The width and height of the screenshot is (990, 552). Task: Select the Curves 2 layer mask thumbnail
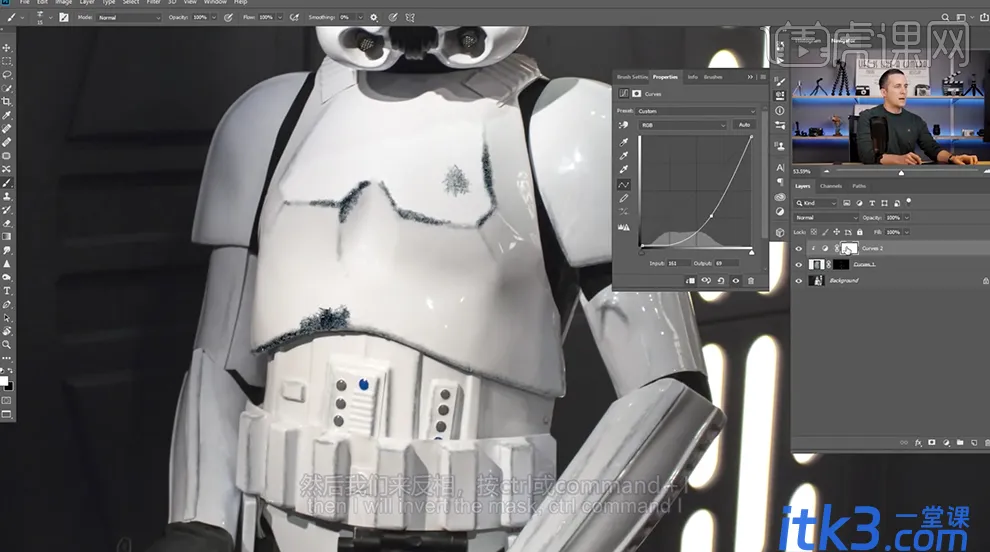pyautogui.click(x=849, y=248)
